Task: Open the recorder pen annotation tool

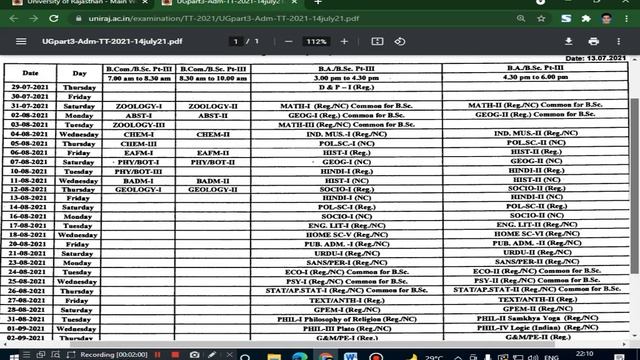Action: (x=212, y=355)
